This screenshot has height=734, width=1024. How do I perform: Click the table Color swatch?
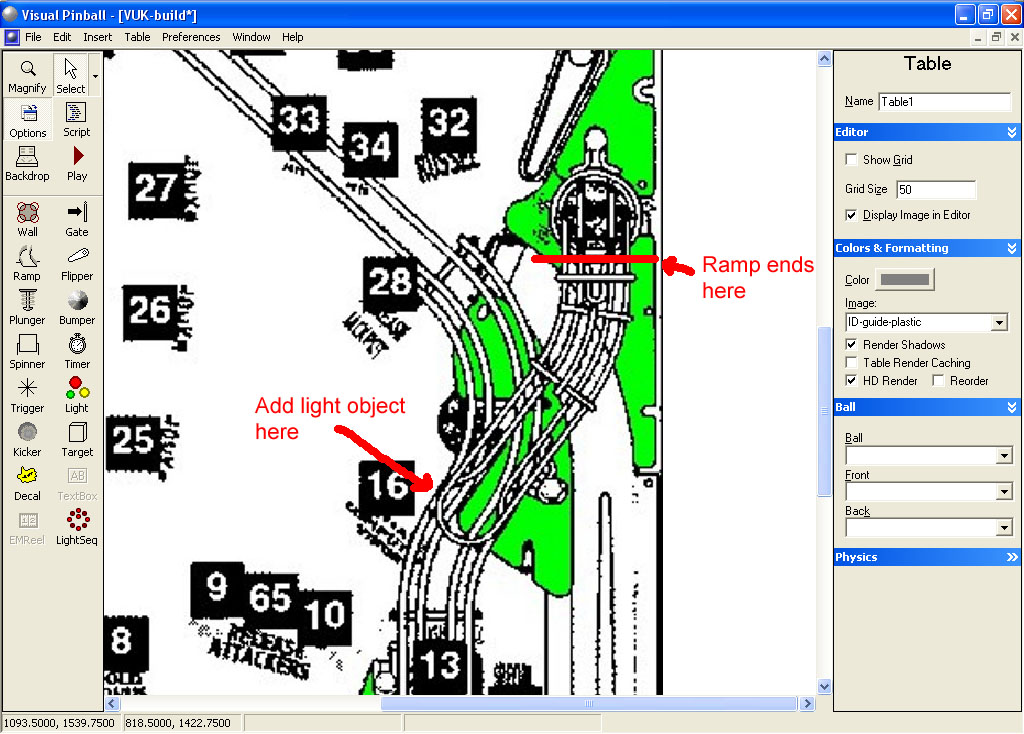(904, 280)
